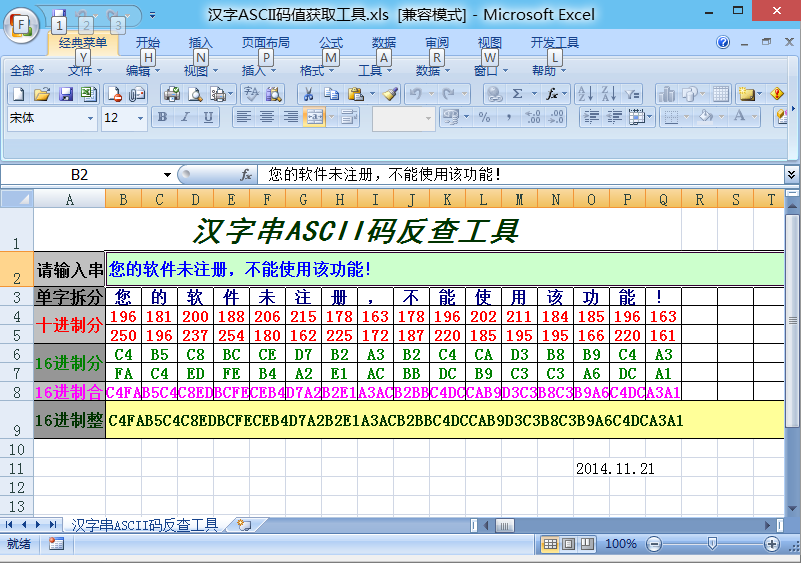Click the zoom in plus button
Screen dimensions: 801x563
772,543
